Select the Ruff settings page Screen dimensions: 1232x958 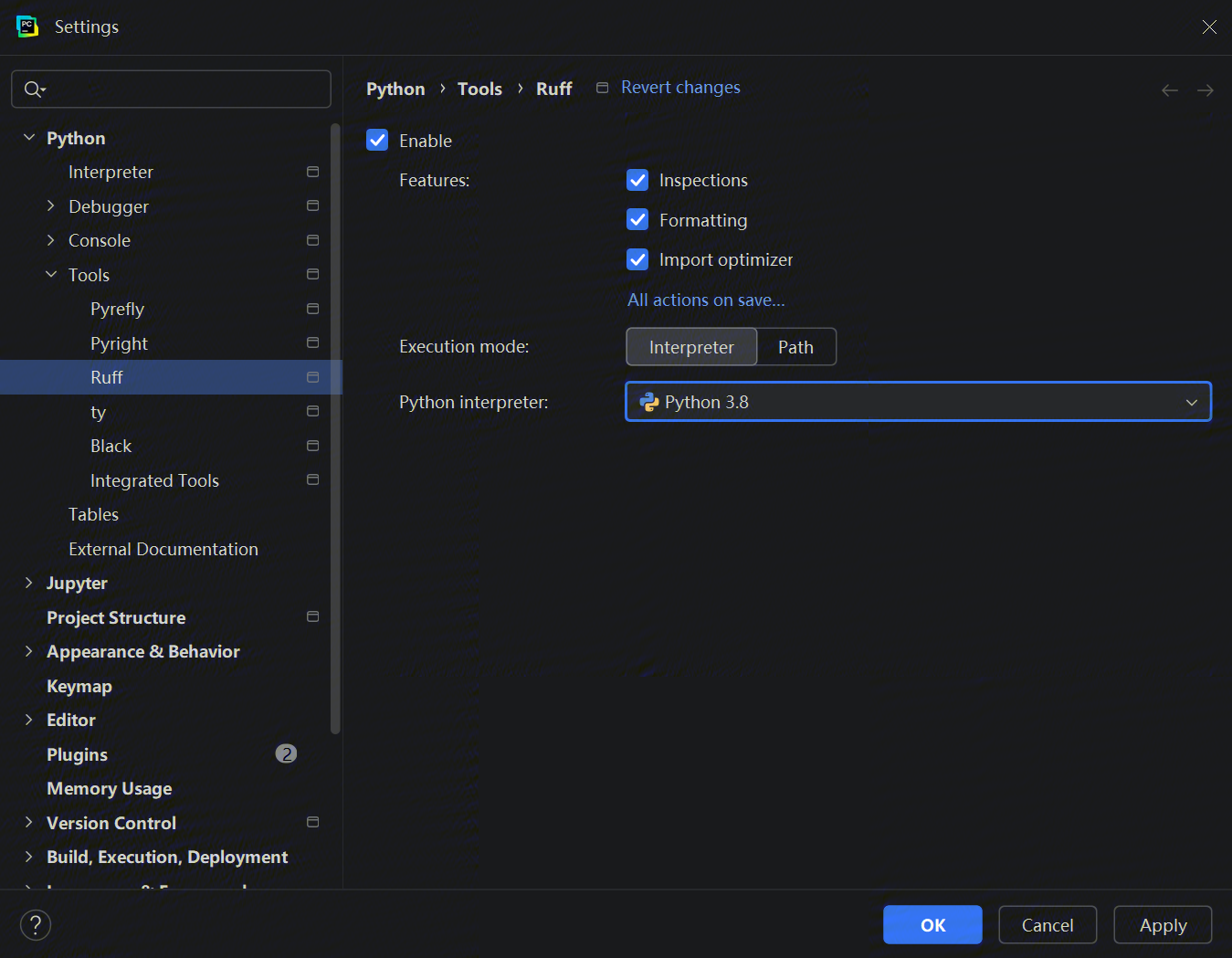coord(171,377)
